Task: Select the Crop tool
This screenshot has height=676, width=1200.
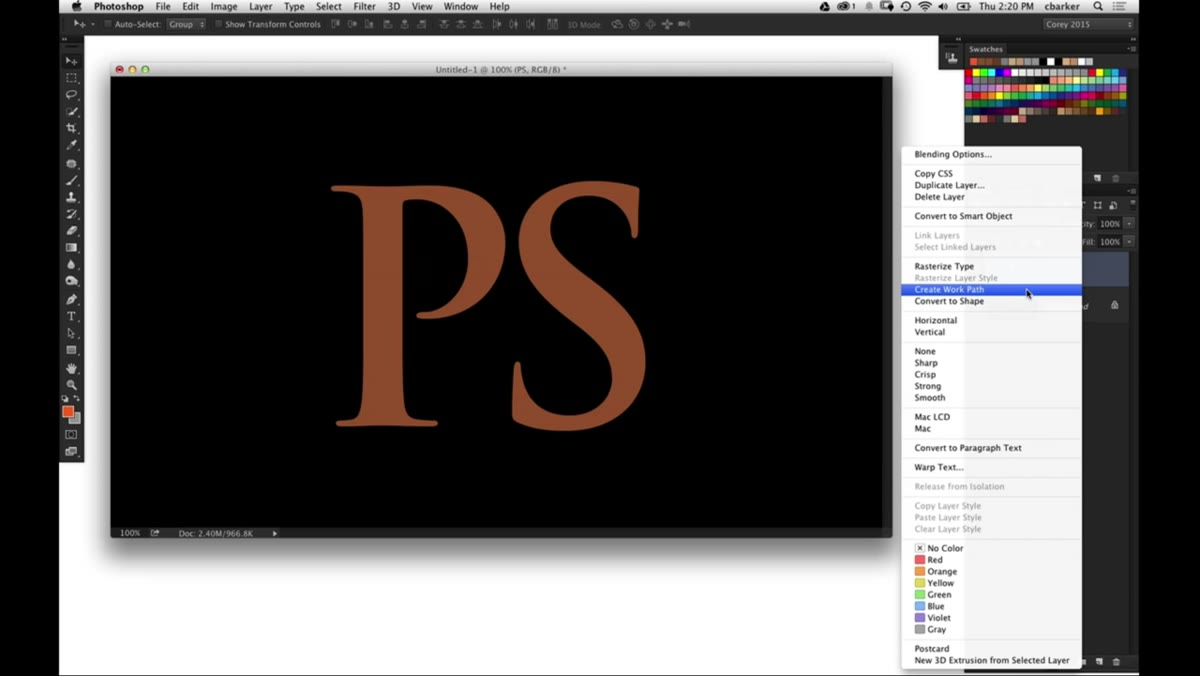Action: [71, 129]
